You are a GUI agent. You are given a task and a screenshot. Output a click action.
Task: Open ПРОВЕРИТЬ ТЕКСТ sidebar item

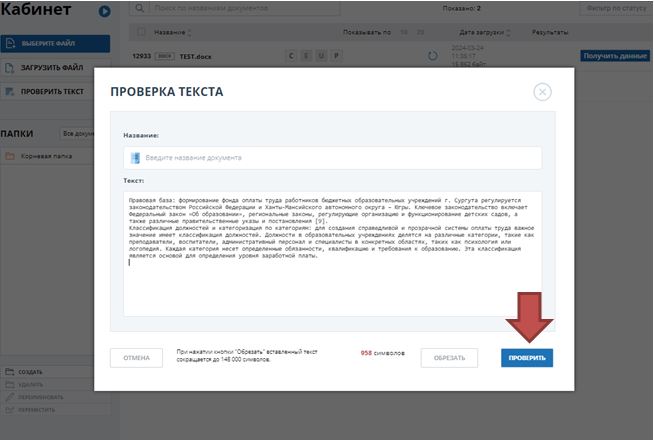coord(54,92)
